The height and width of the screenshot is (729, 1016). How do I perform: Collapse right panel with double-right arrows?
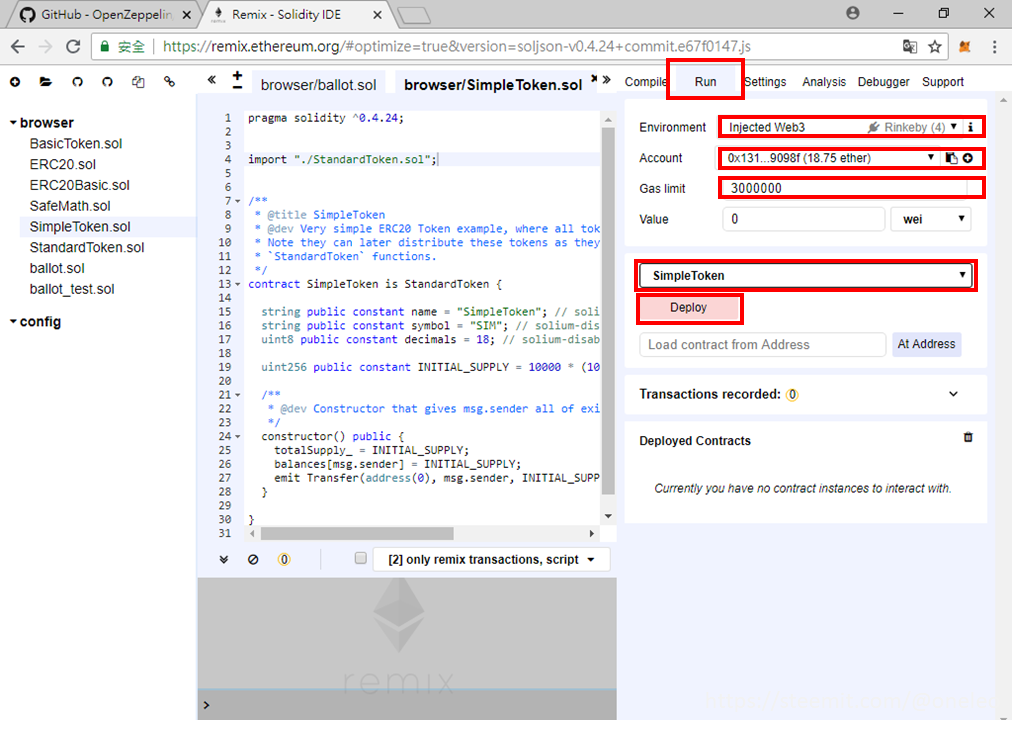[606, 80]
